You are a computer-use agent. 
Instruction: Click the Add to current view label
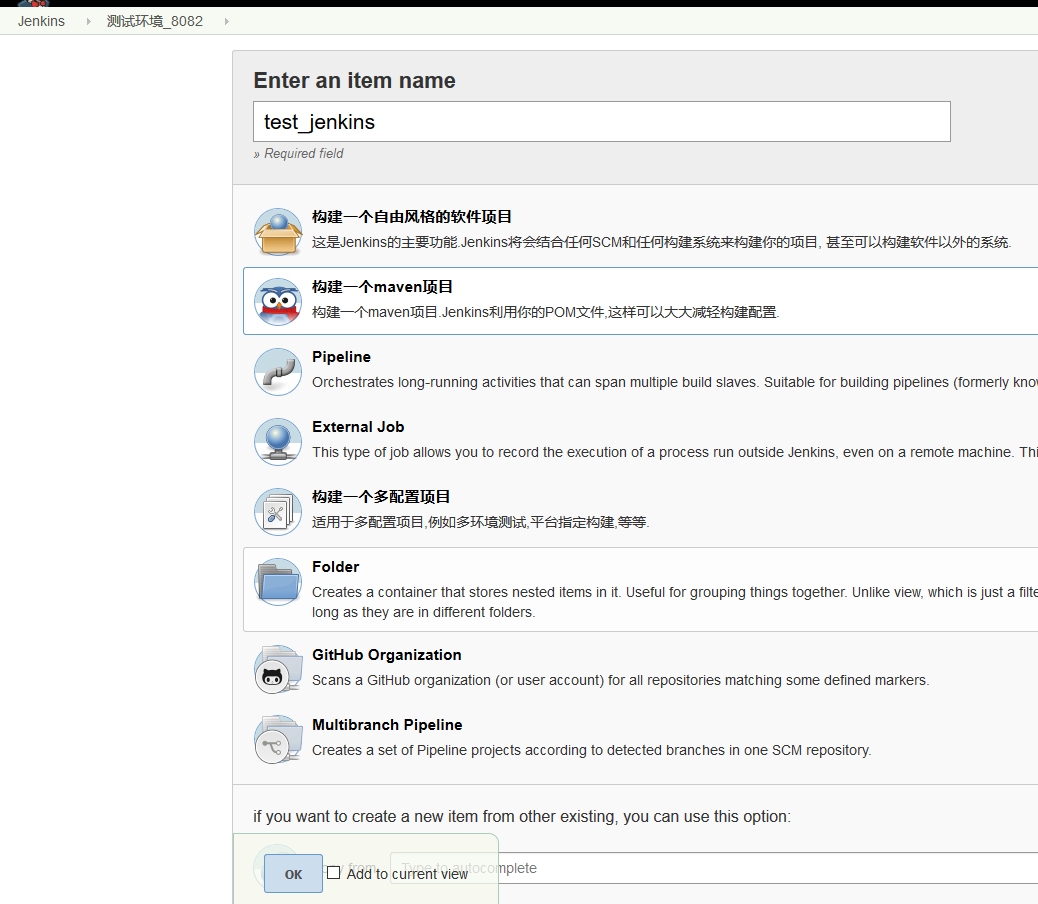407,874
